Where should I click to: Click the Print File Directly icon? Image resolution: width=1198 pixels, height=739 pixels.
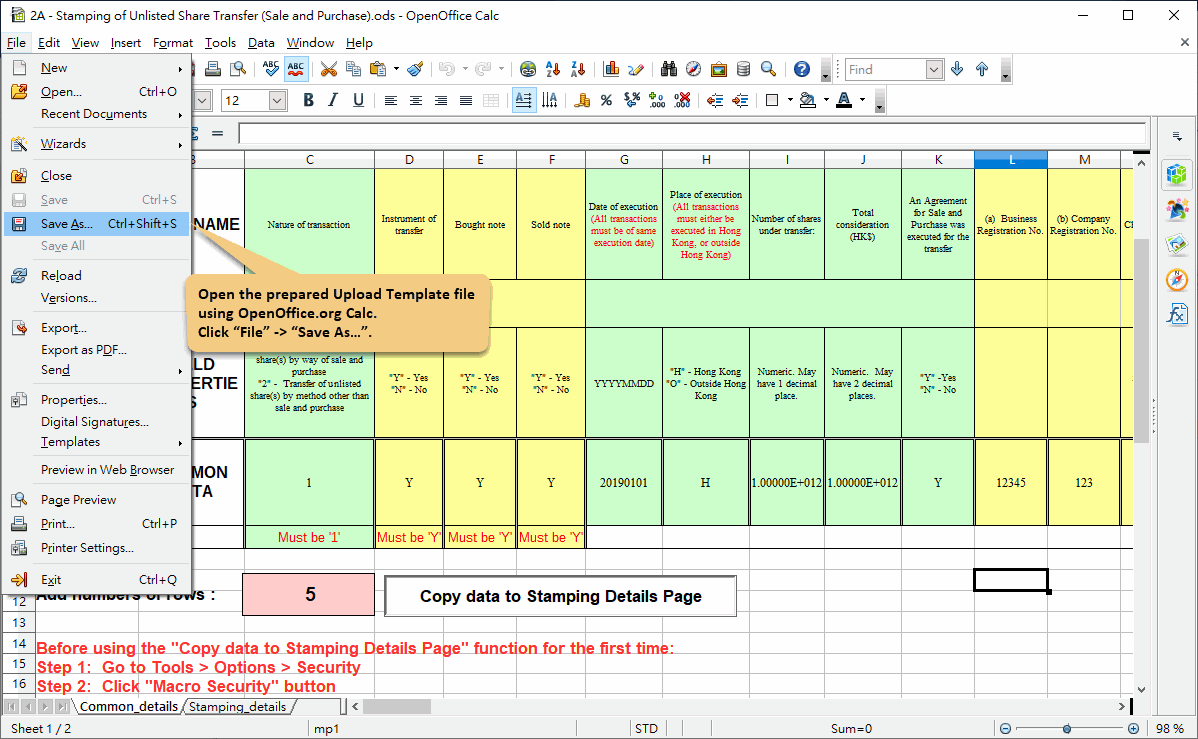point(213,70)
